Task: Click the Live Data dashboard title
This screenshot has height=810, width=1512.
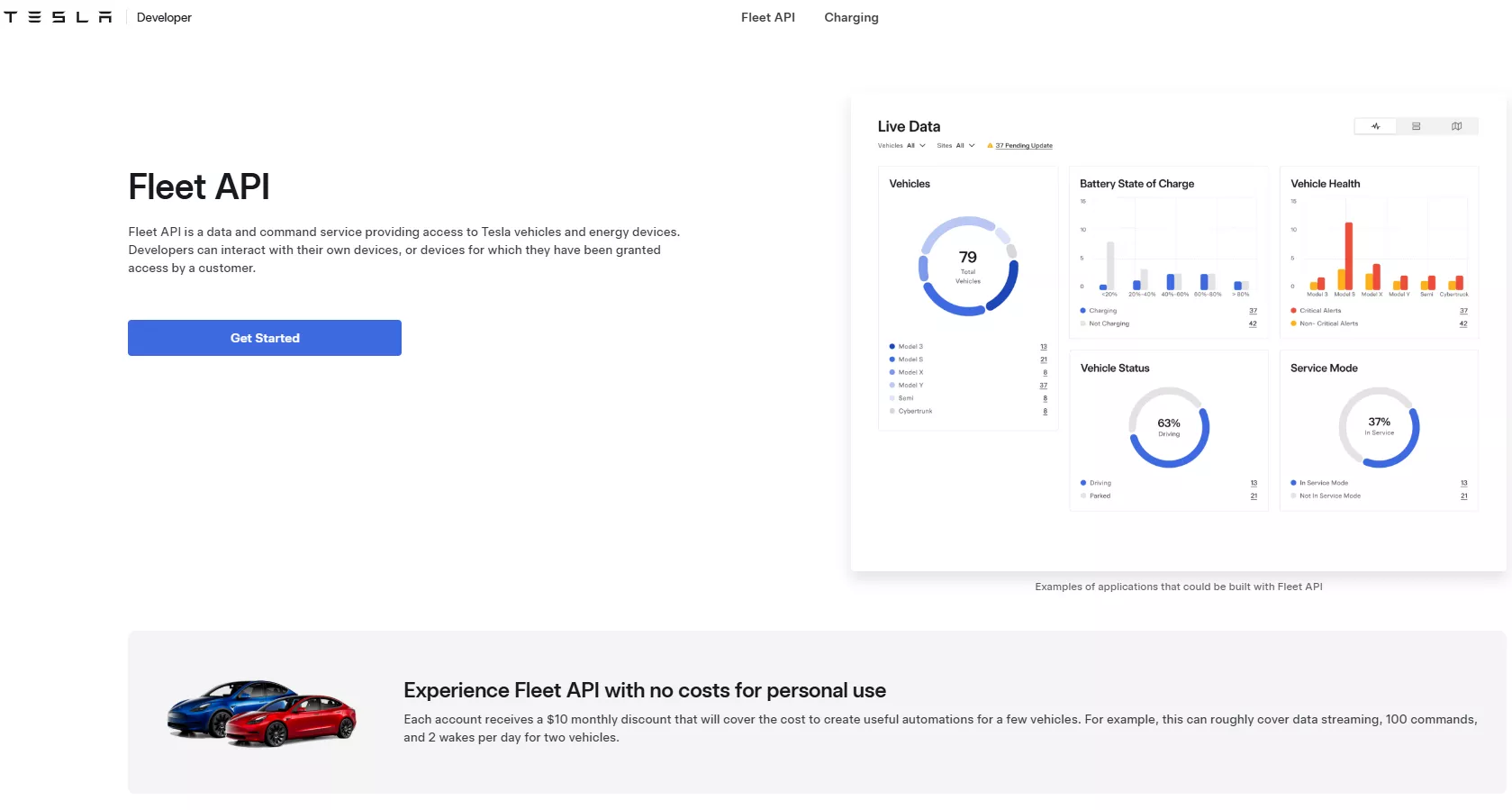Action: (x=909, y=127)
